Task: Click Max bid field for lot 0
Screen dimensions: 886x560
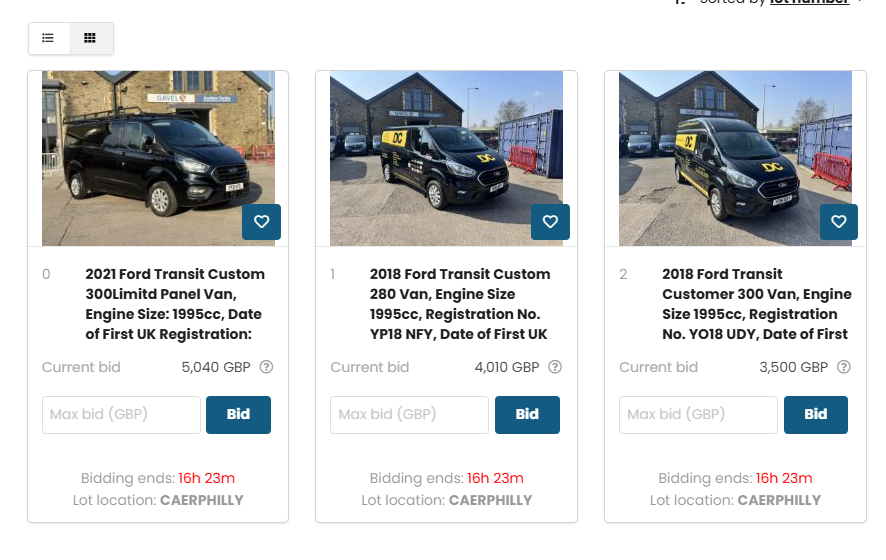Action: [x=121, y=414]
